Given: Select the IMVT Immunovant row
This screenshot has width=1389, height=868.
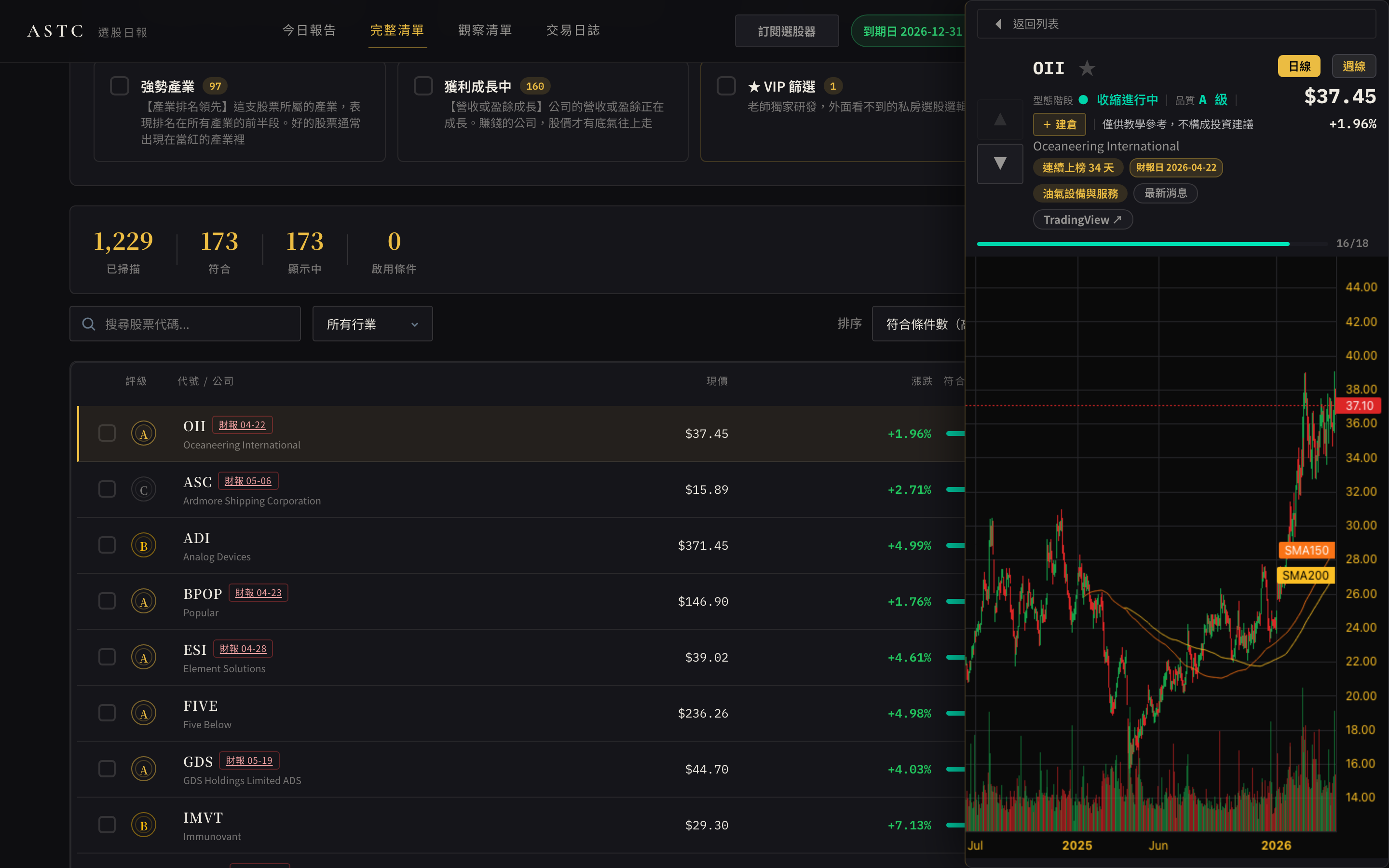Looking at the screenshot, I should pyautogui.click(x=521, y=825).
